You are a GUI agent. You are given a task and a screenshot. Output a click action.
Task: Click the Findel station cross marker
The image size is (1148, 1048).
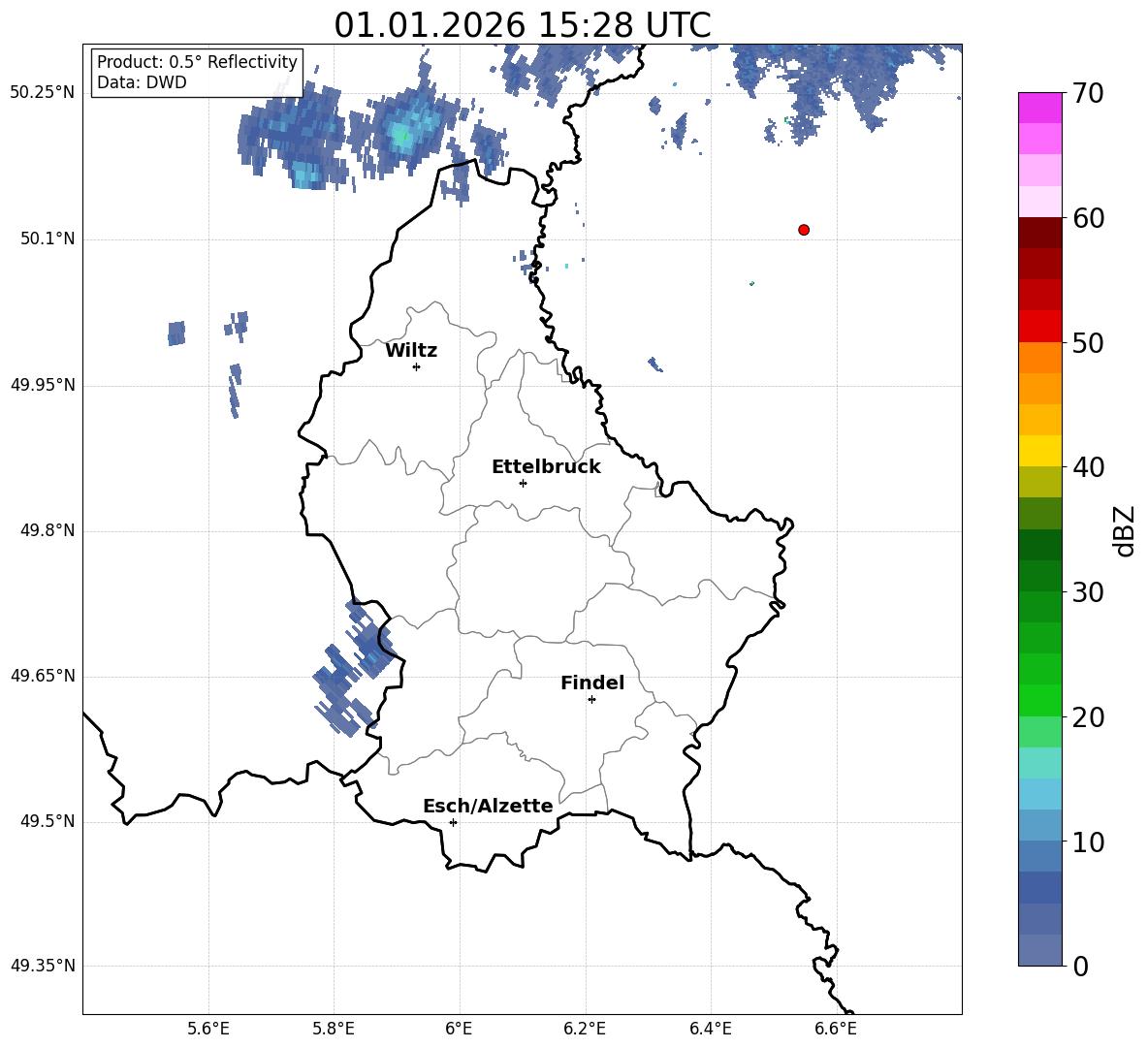(x=591, y=700)
